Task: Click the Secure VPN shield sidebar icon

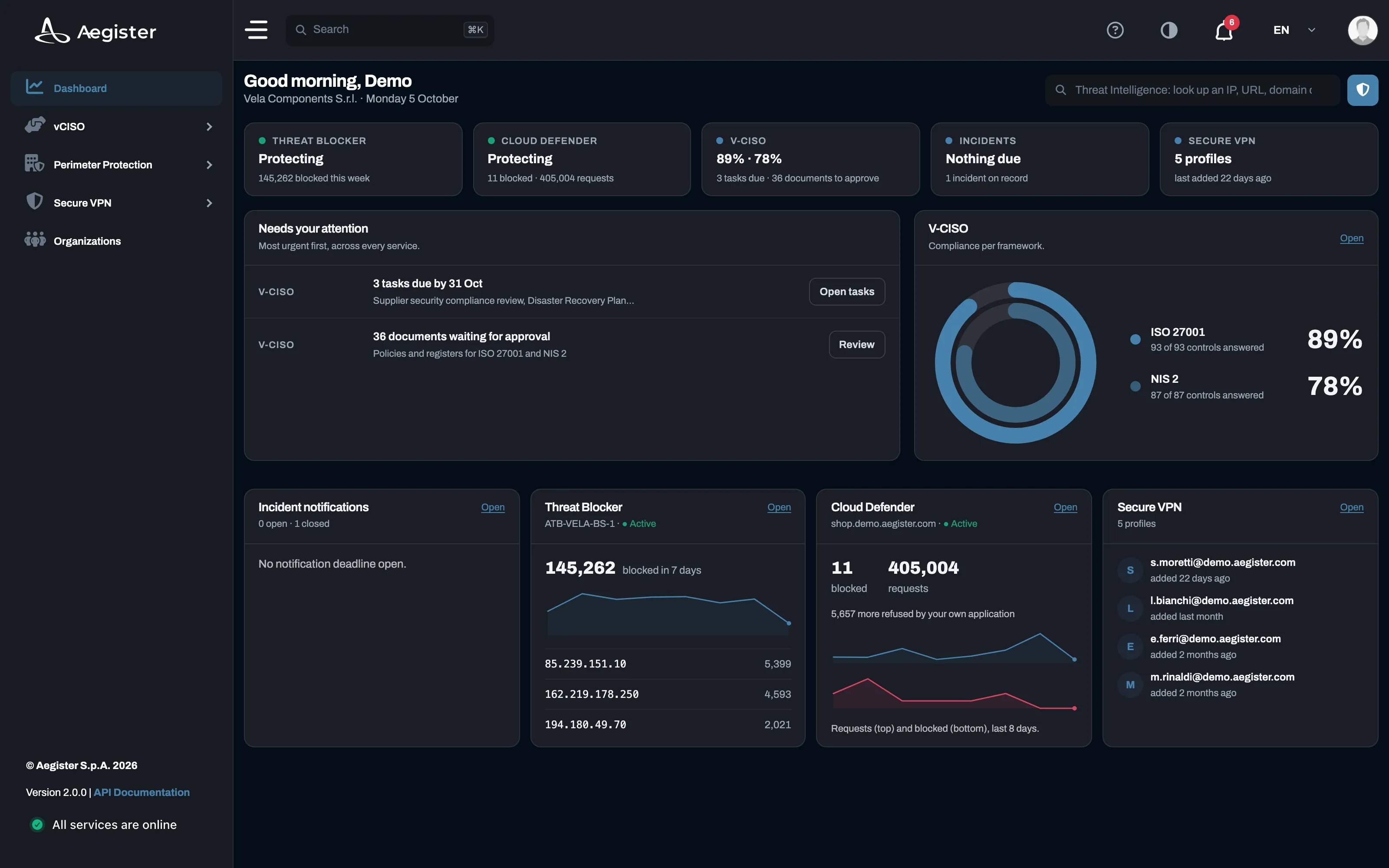Action: pos(34,201)
